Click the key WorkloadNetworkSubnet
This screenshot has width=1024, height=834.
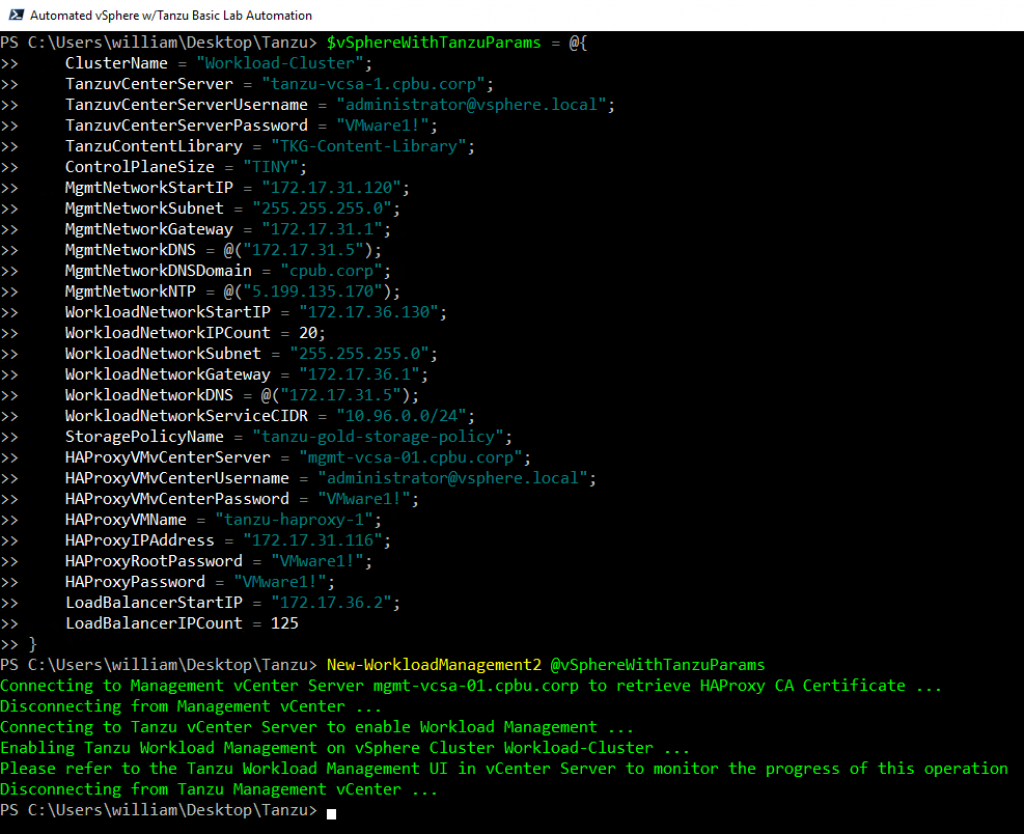point(163,354)
